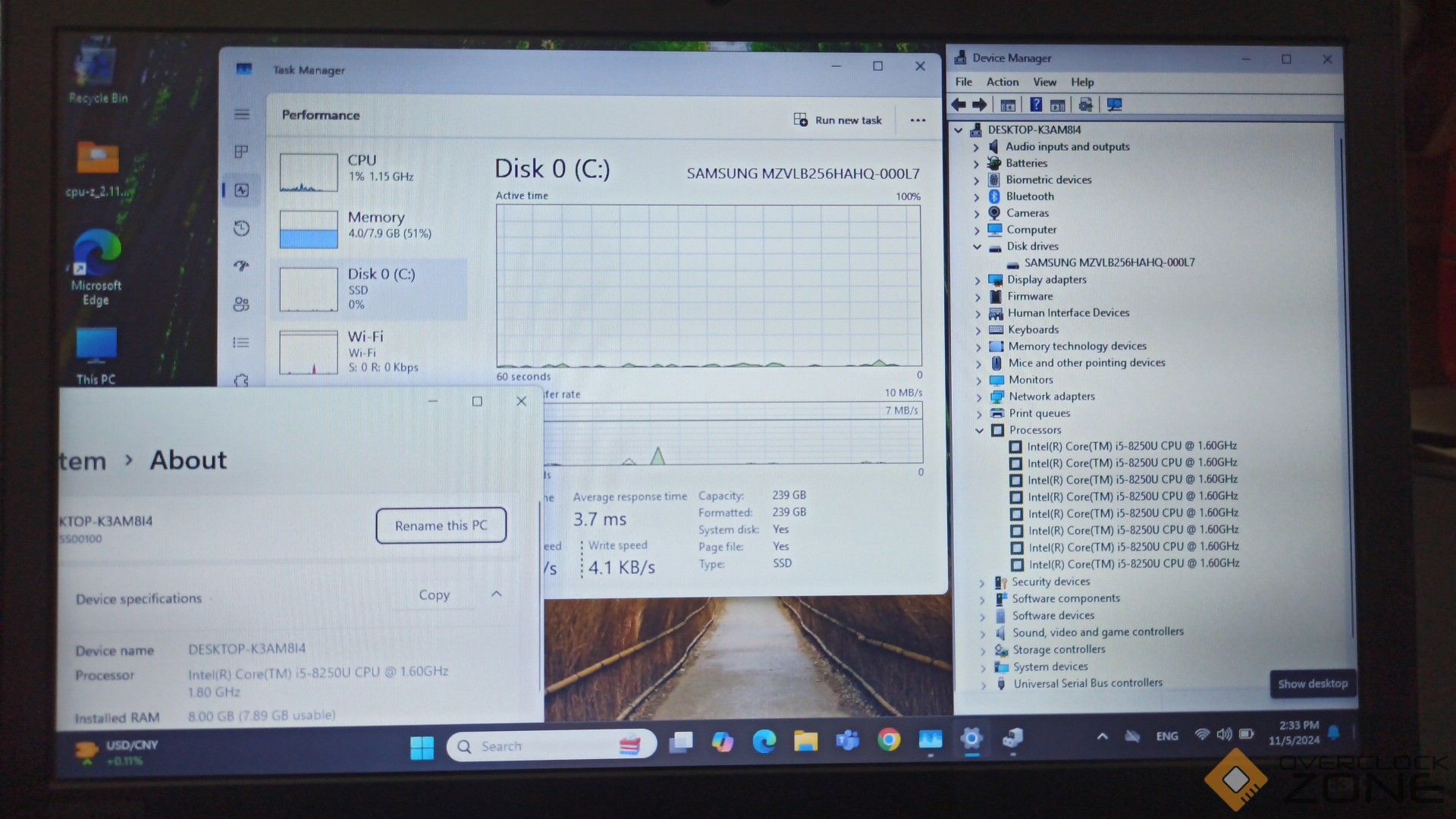Viewport: 1456px width, 819px height.
Task: Expand the Display adapters node
Action: tap(977, 281)
